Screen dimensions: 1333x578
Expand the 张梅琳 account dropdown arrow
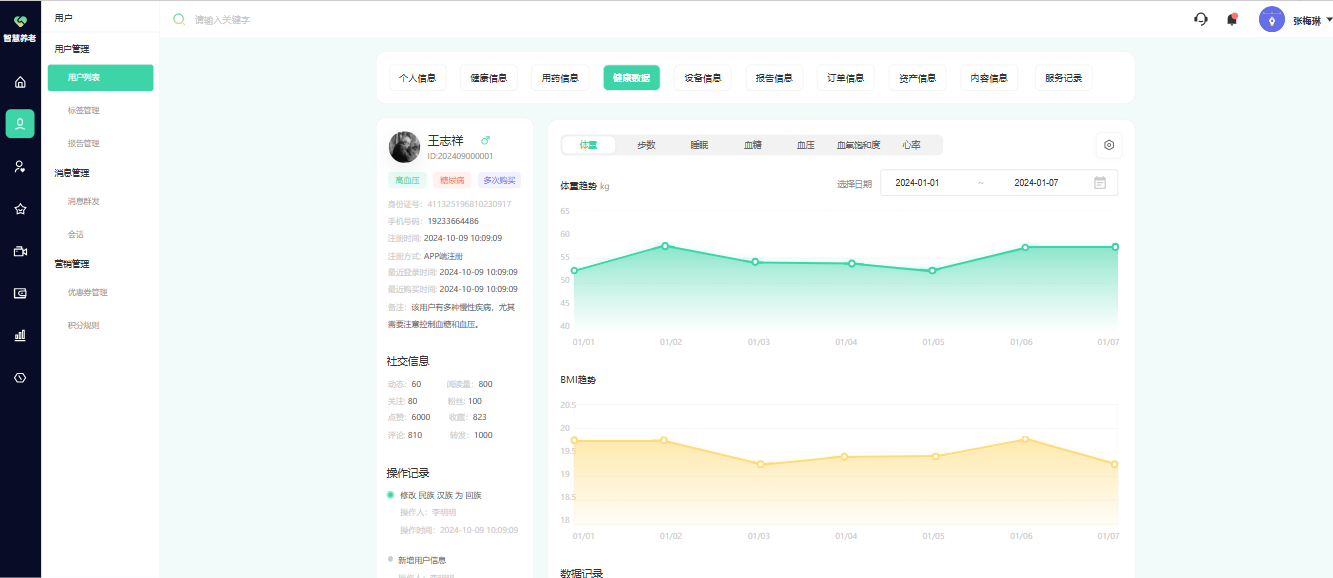1329,20
